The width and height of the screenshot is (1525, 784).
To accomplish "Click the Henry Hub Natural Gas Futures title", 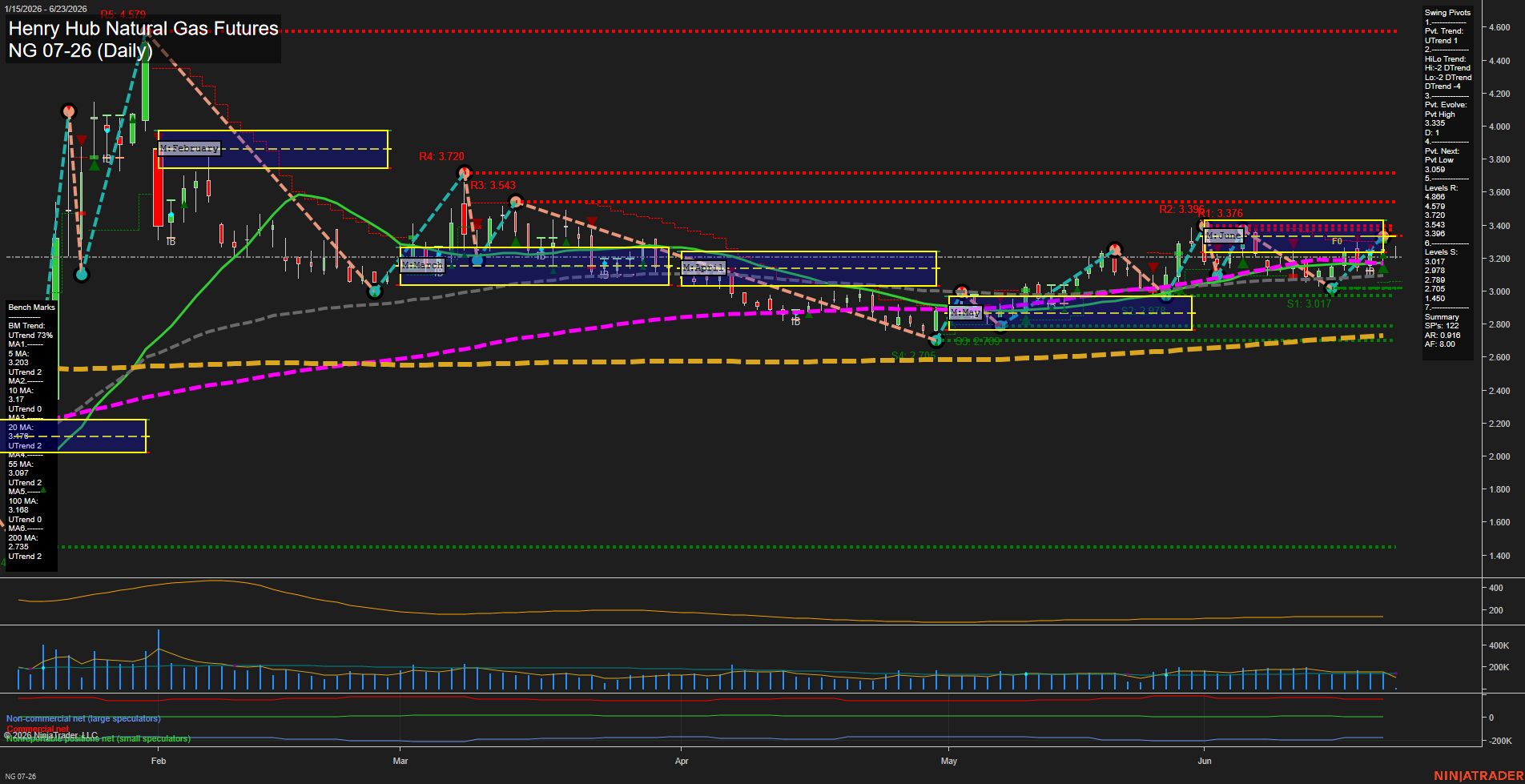I will click(x=143, y=28).
